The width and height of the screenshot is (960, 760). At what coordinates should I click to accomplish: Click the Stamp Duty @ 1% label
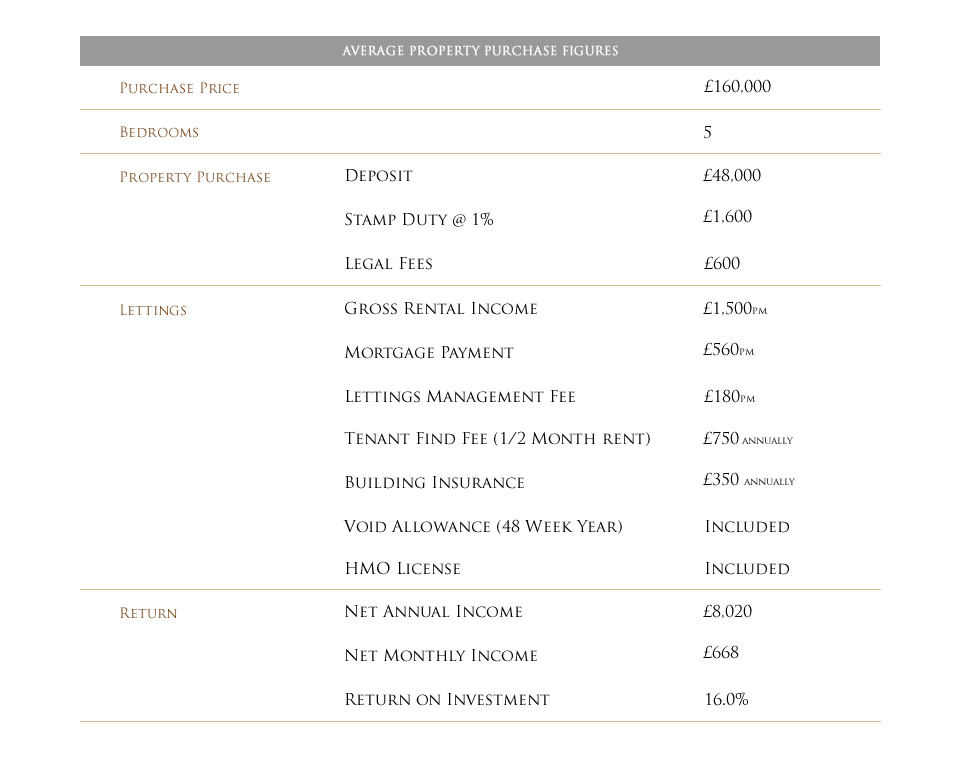419,220
